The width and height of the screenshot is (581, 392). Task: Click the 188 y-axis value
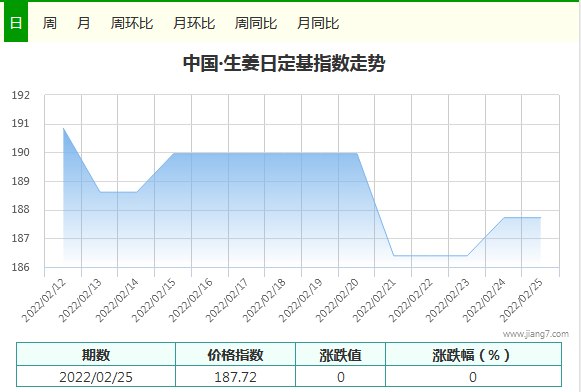tap(20, 210)
